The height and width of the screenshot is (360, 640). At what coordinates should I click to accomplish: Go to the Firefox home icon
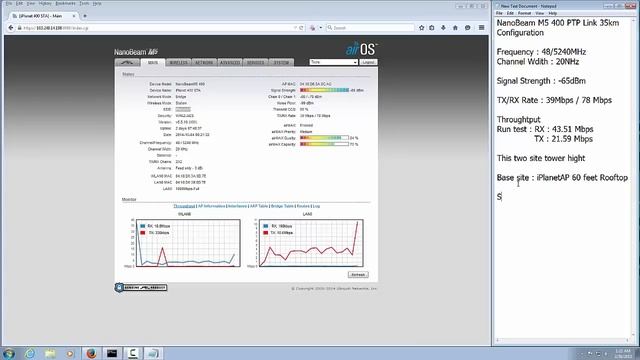point(455,28)
